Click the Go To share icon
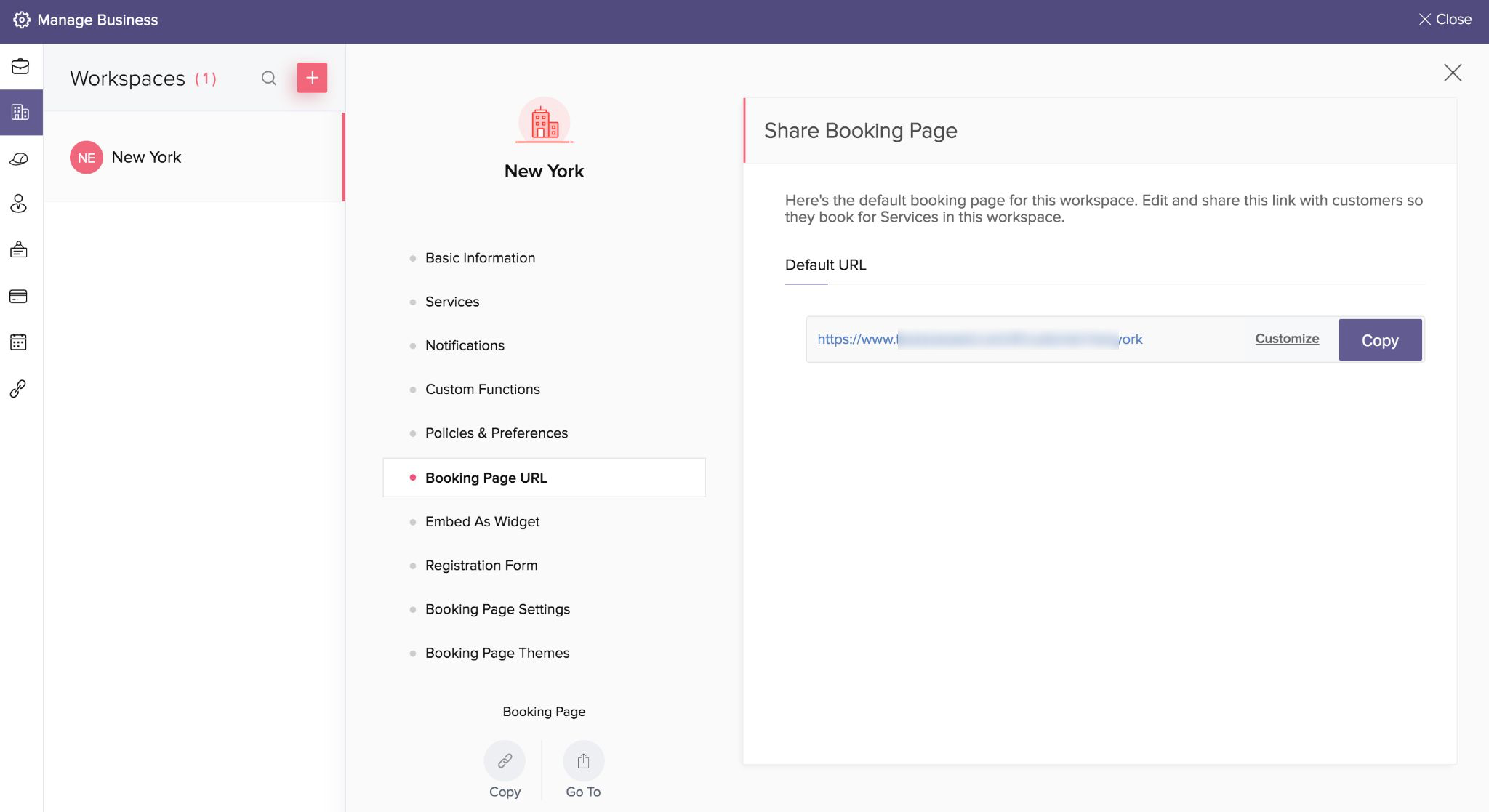This screenshot has width=1489, height=812. [x=583, y=761]
